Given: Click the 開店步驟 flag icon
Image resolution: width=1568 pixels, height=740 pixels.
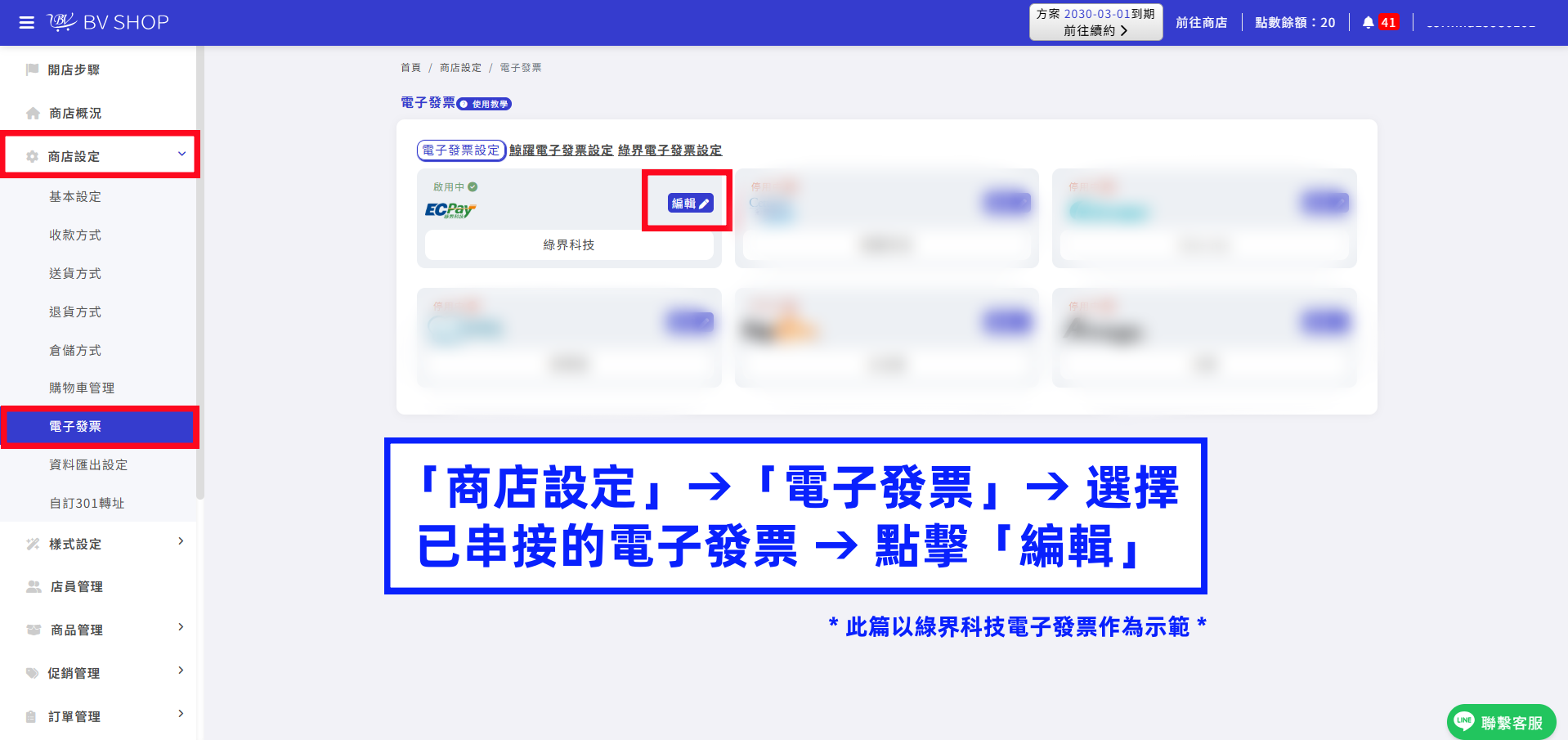Looking at the screenshot, I should pos(33,70).
